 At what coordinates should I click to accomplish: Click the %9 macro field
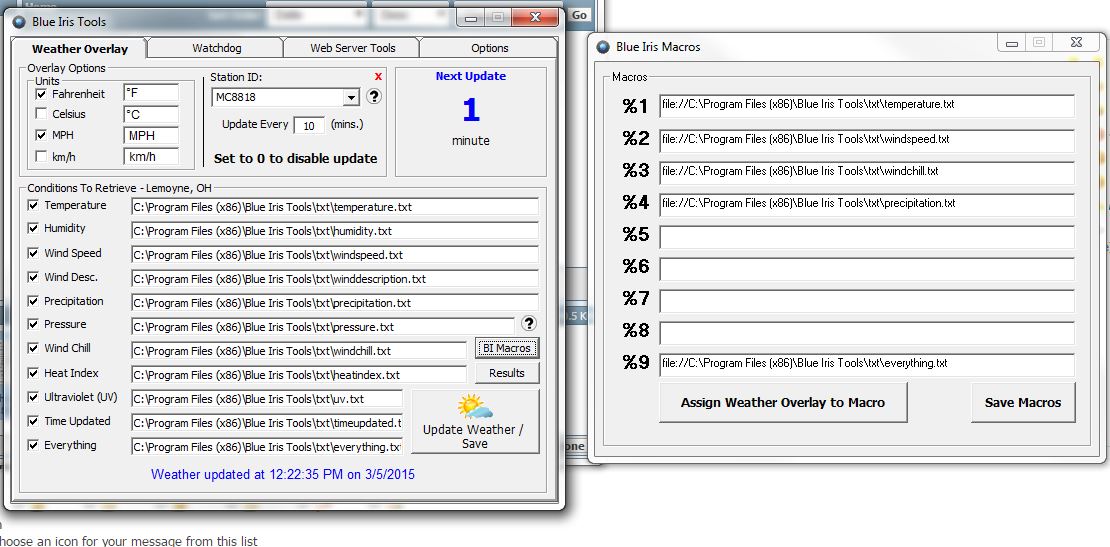pyautogui.click(x=867, y=364)
